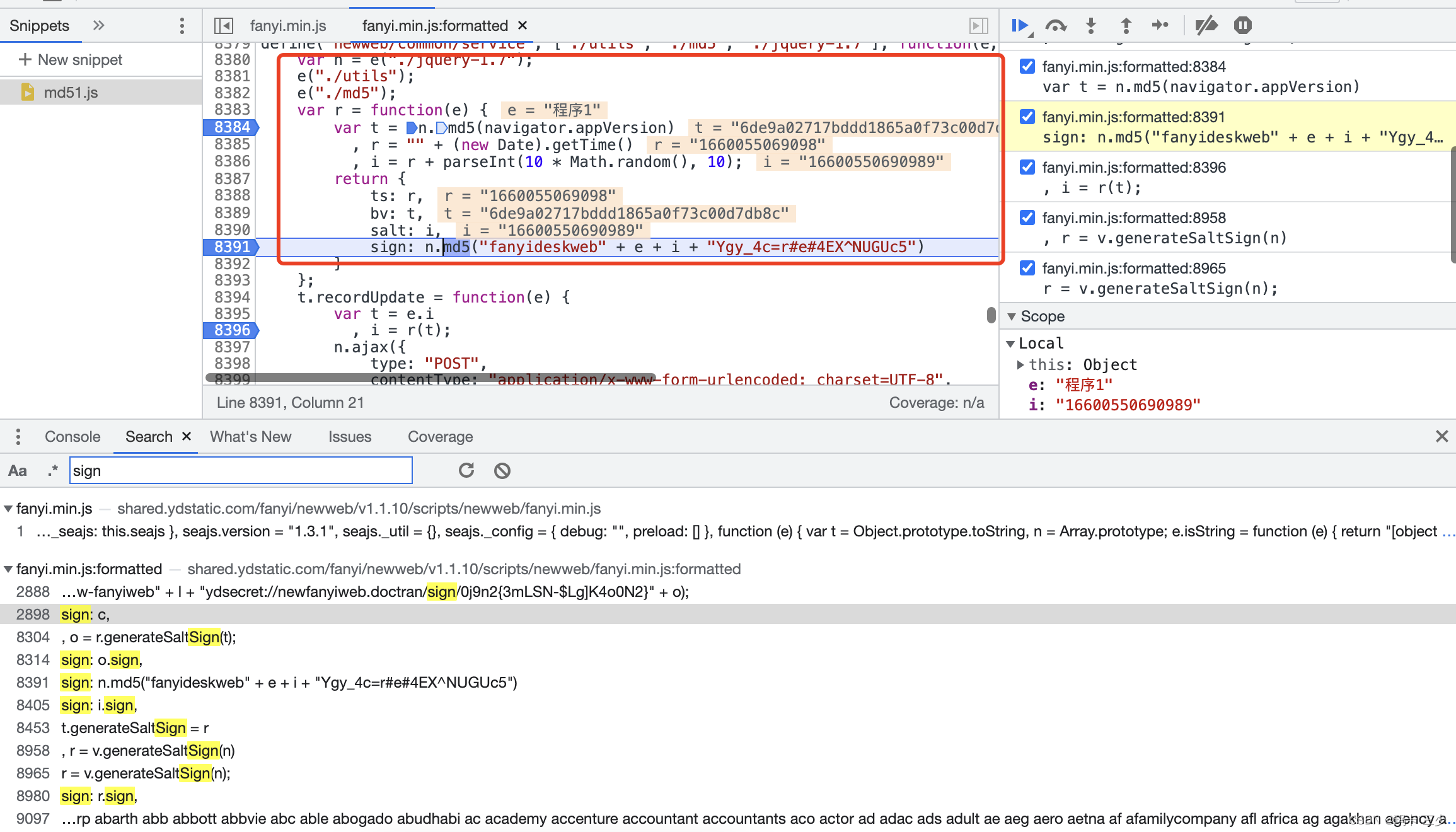The height and width of the screenshot is (832, 1456).
Task: Toggle pause on exceptions
Action: [1243, 25]
